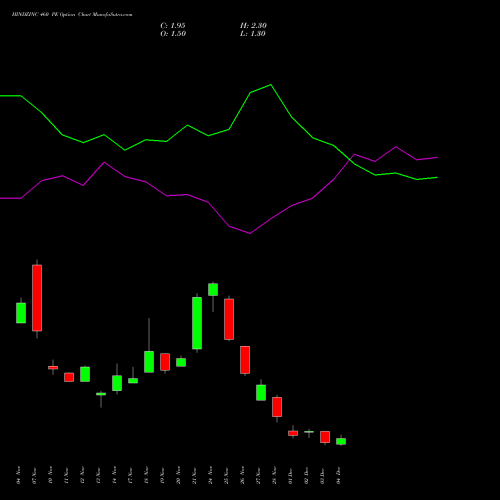
Task: Click the 21 Nov date label
Action: pos(194,476)
